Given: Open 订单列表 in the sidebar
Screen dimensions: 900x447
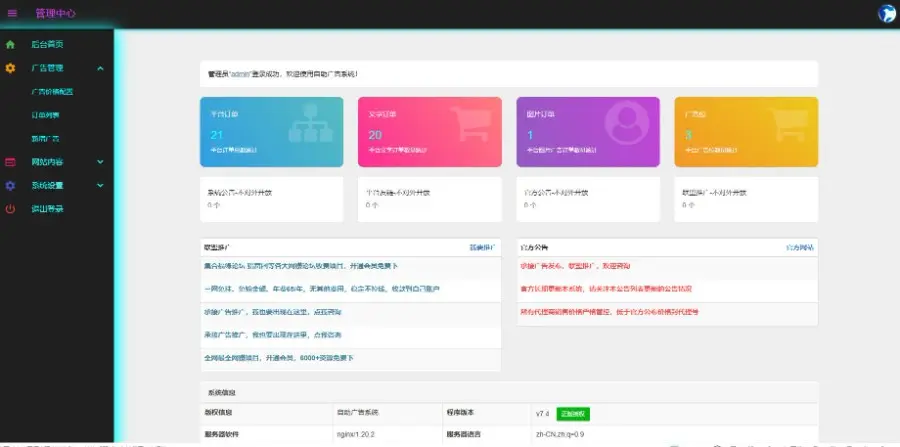Looking at the screenshot, I should pyautogui.click(x=46, y=115).
